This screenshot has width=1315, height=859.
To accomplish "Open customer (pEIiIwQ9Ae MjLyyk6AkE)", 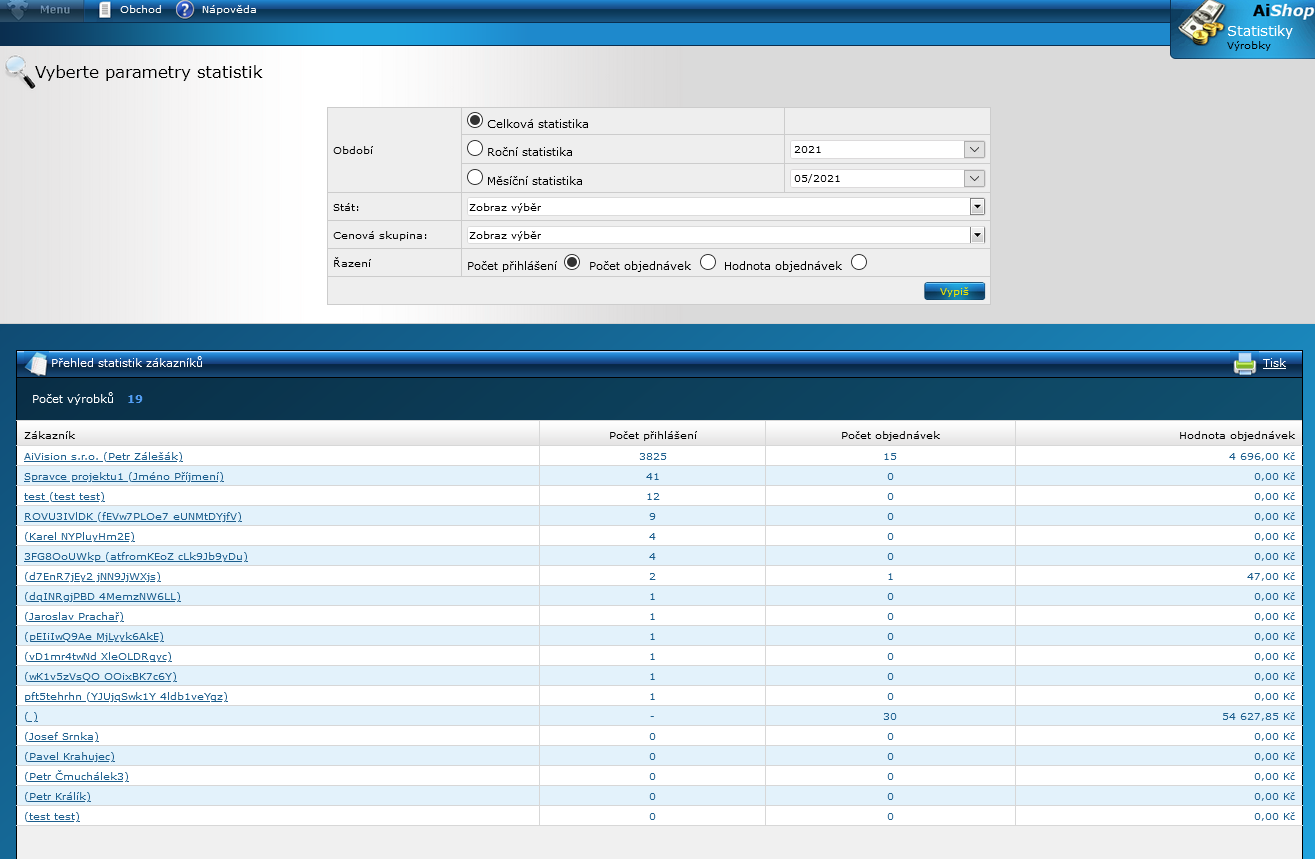I will (94, 636).
